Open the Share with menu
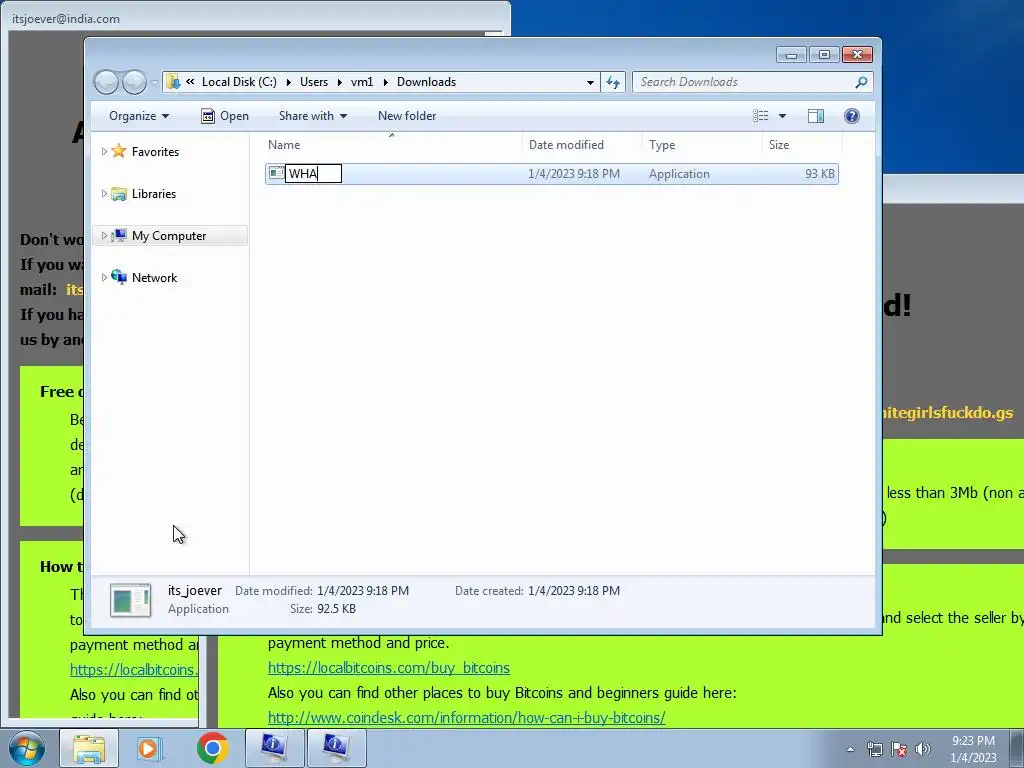The image size is (1024, 768). click(x=312, y=116)
